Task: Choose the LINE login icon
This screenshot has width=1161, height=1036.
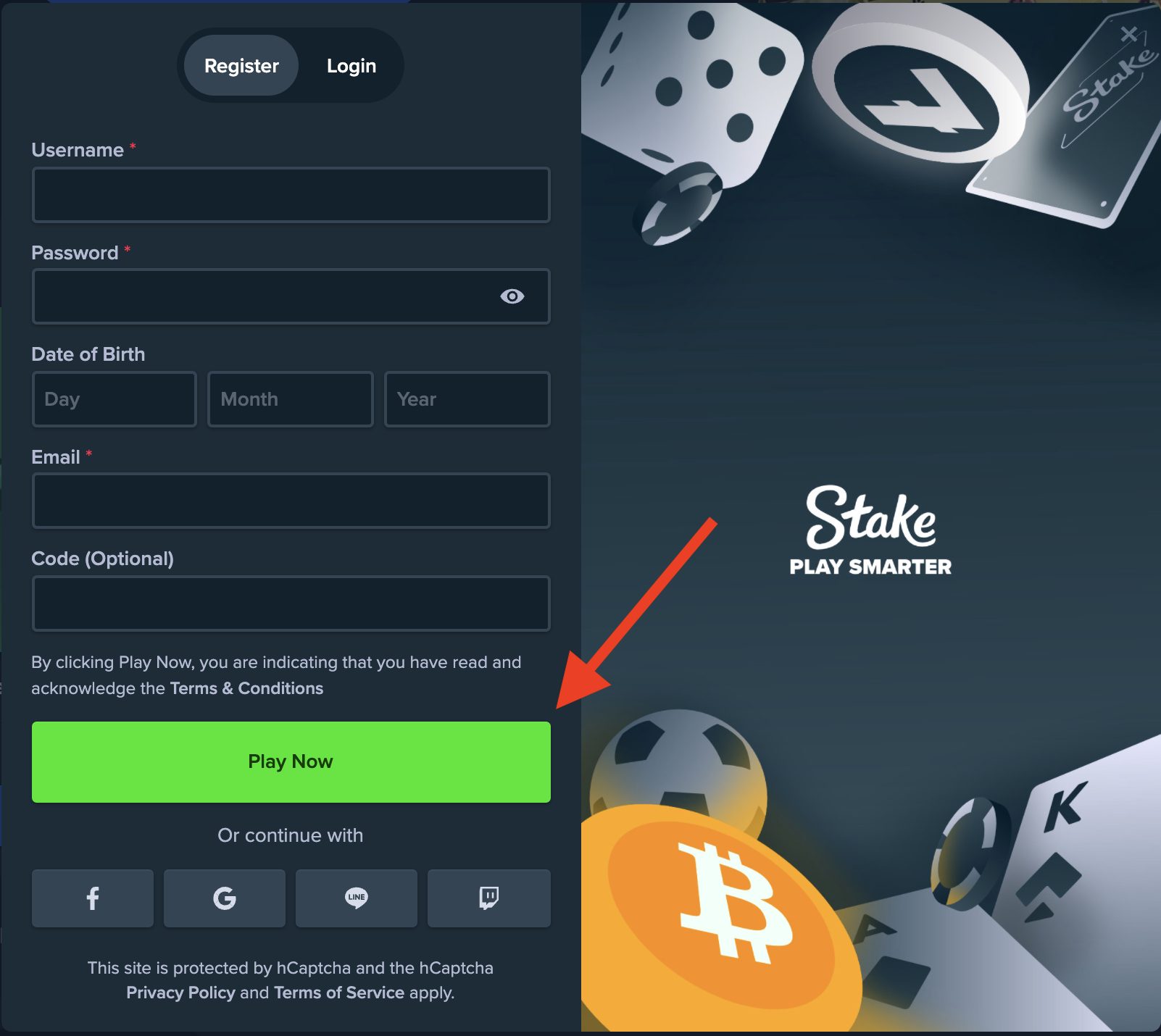Action: click(357, 898)
